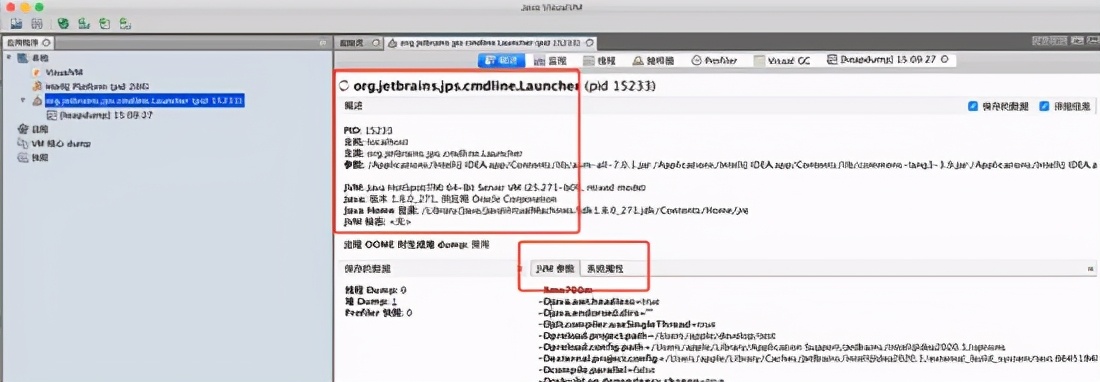Screen dimensions: 1100x382
Task: Toggle the Details checkbox
Action: (x=1045, y=107)
